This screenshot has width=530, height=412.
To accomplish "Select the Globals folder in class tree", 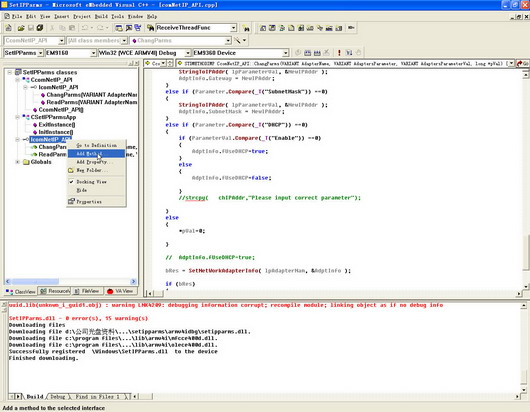I will click(41, 162).
